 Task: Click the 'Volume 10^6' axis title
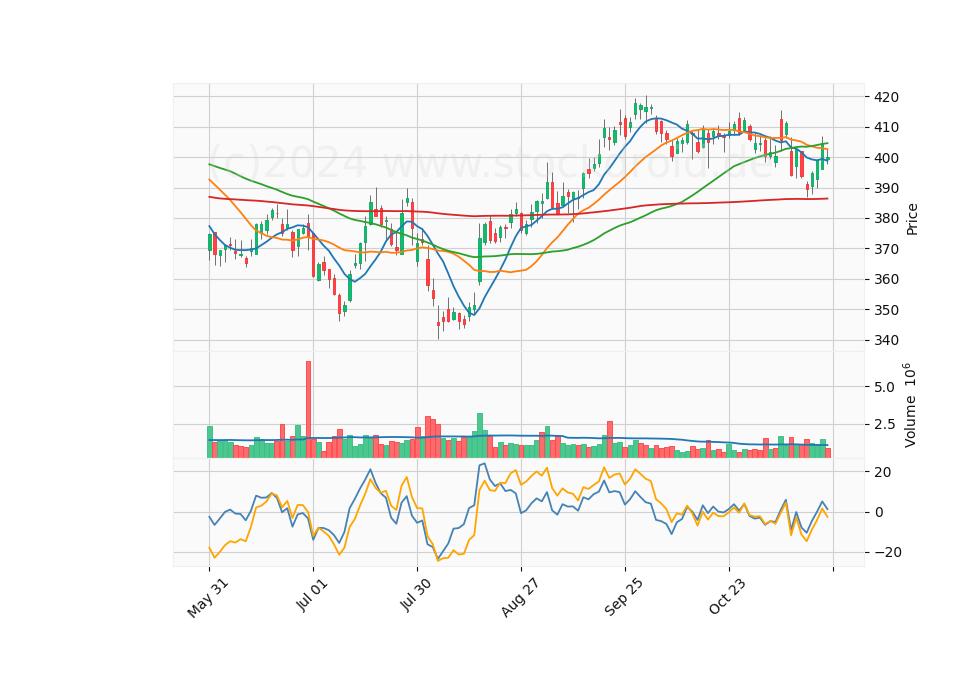point(910,405)
